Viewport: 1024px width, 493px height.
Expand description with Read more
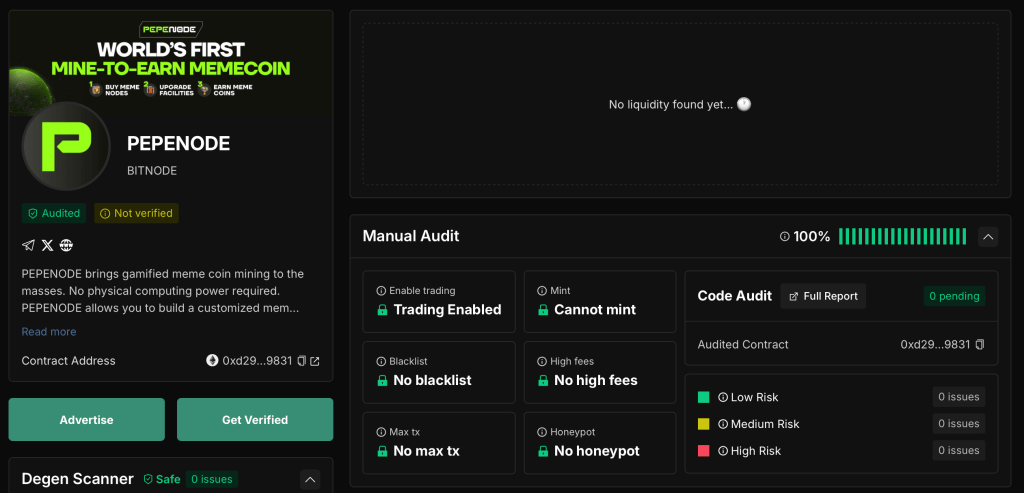click(x=49, y=332)
